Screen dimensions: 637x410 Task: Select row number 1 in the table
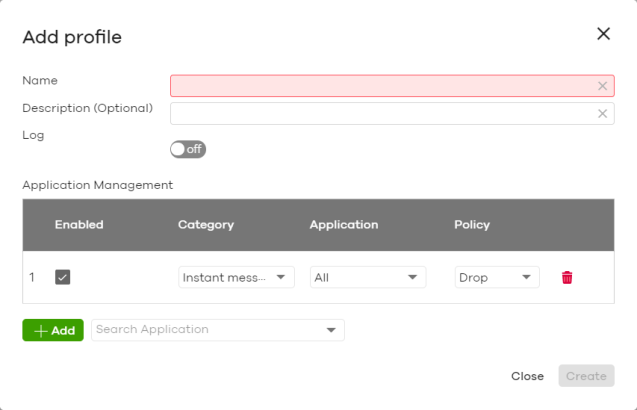click(x=32, y=278)
